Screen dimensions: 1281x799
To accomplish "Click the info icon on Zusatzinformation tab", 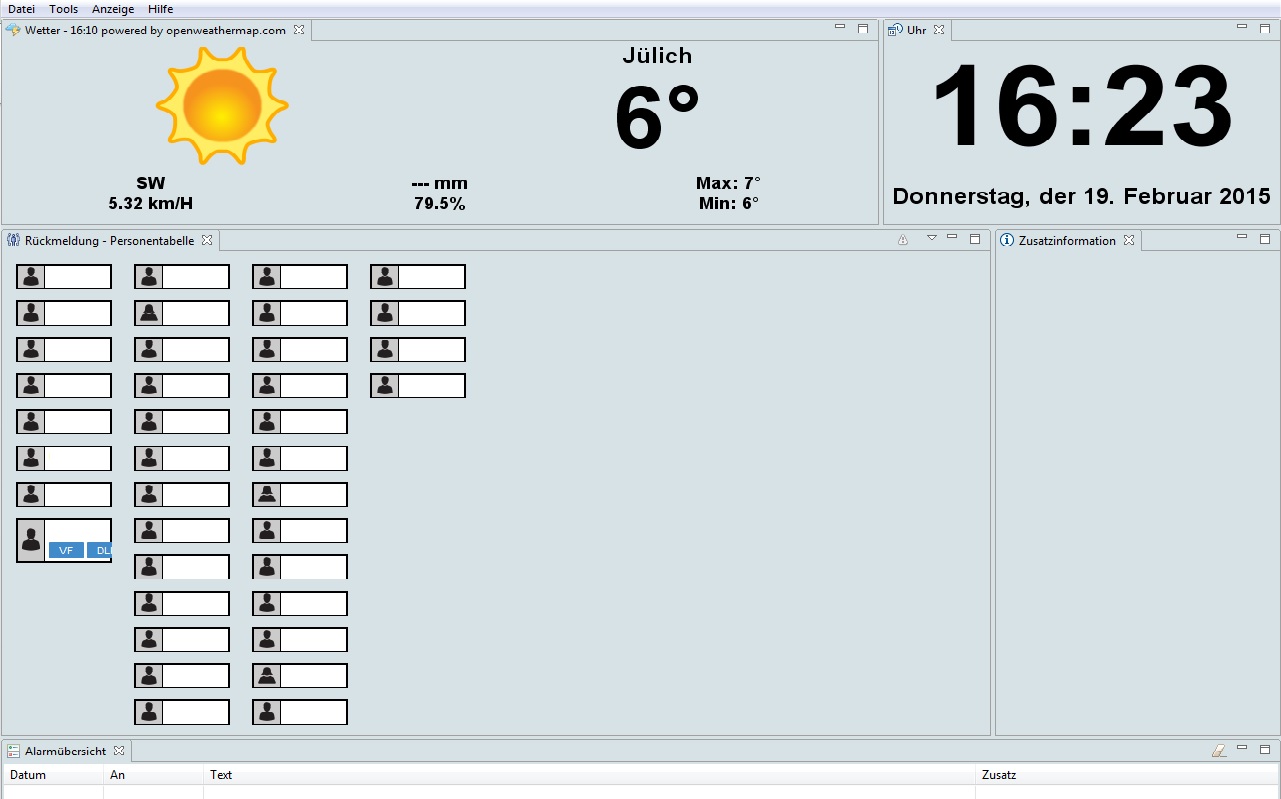I will (1007, 240).
